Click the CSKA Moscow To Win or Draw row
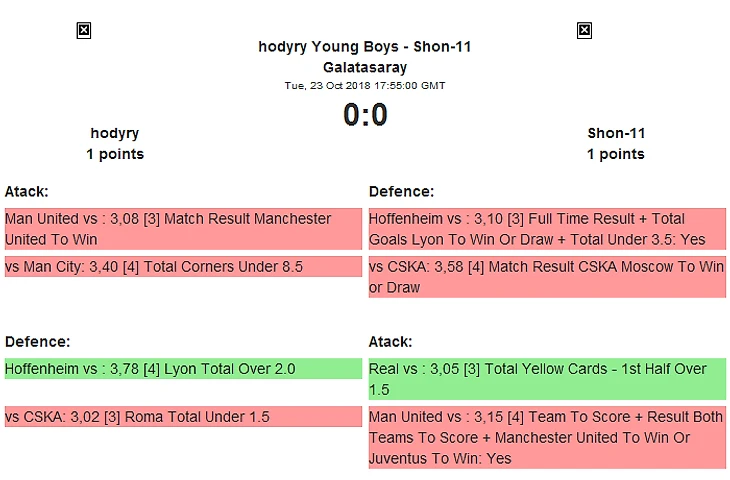730x480 pixels. click(x=547, y=277)
